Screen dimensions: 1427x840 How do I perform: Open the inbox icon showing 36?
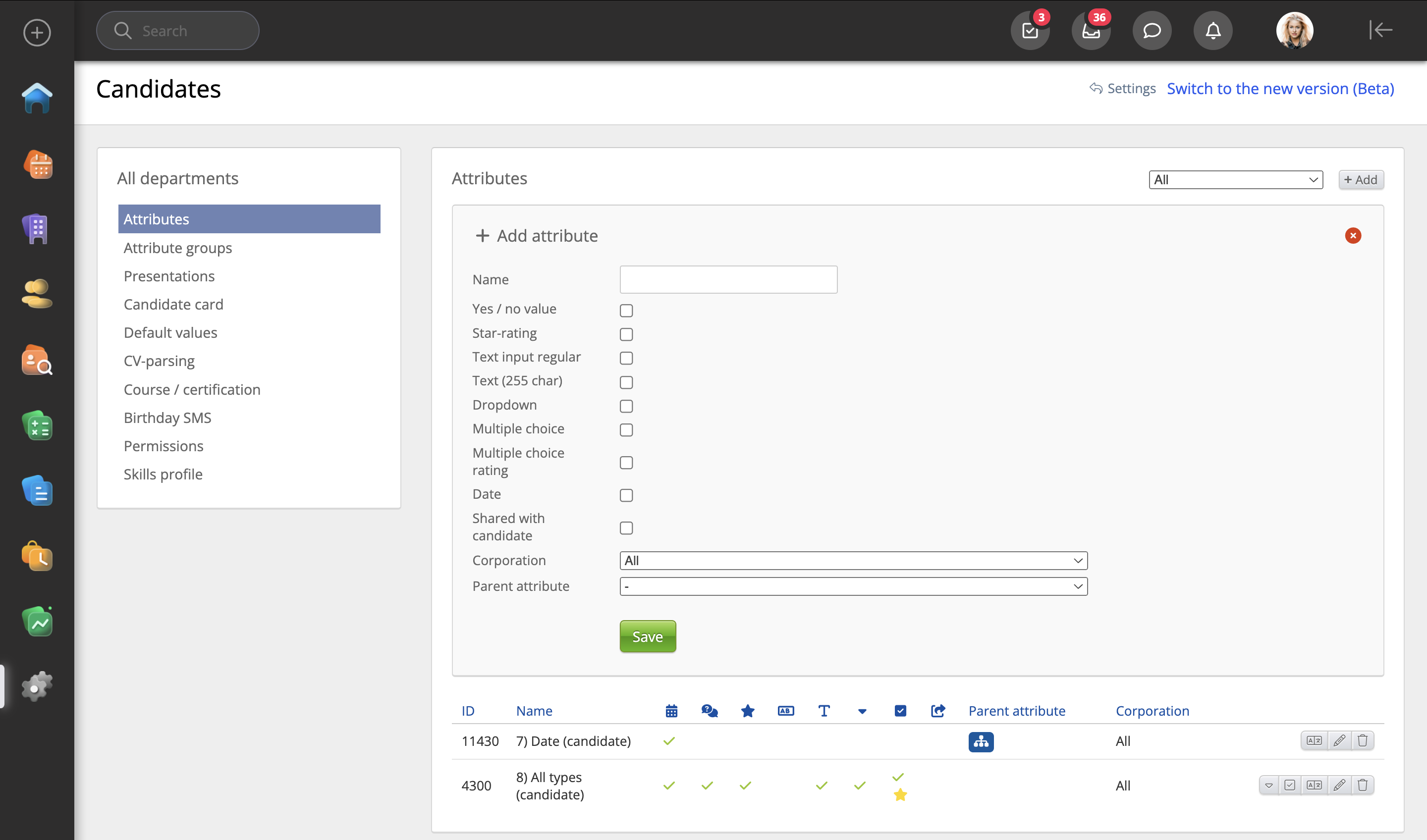[1091, 31]
